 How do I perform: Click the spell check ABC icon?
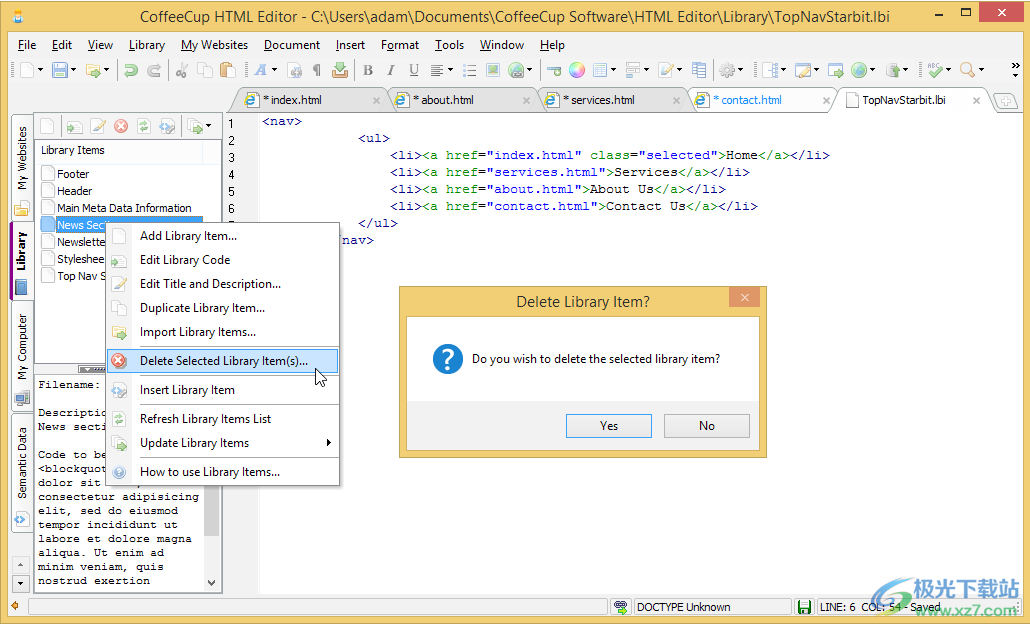tap(935, 70)
